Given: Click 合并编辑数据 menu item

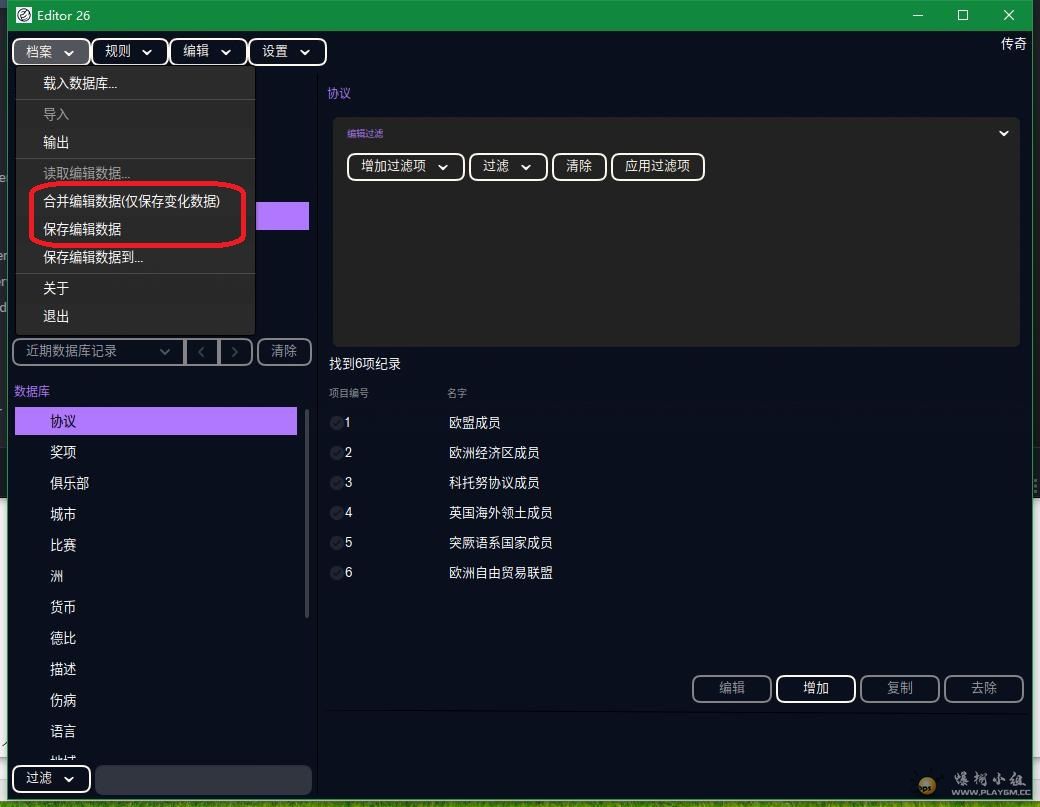Looking at the screenshot, I should (131, 201).
